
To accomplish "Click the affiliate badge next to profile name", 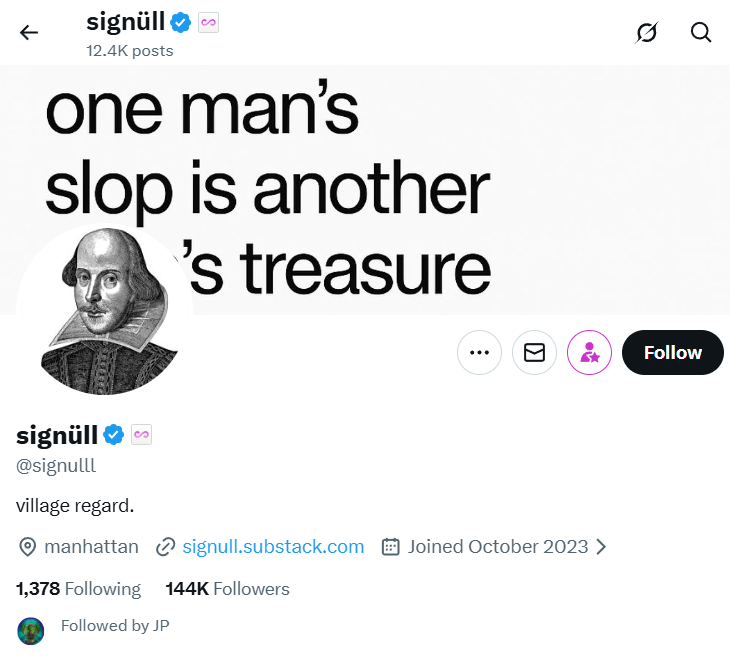I will 141,435.
